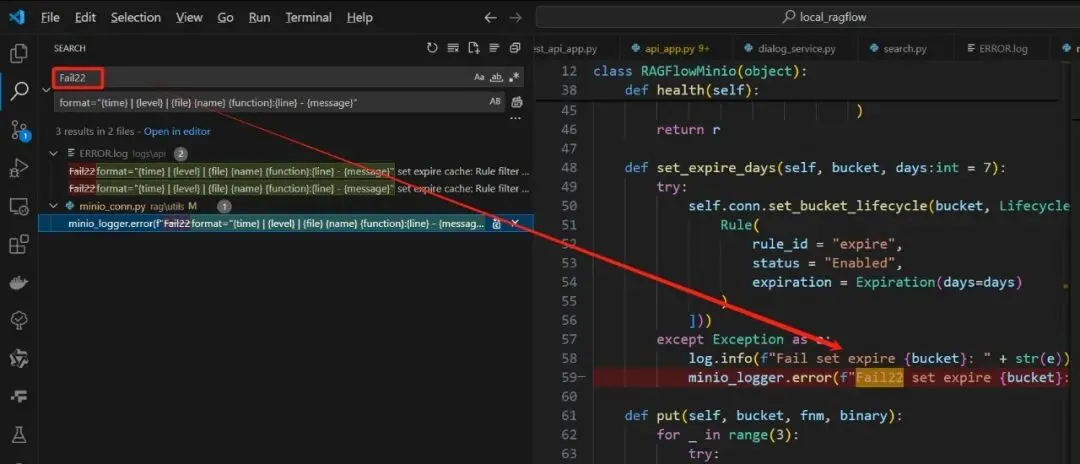Open the Edit menu
This screenshot has width=1080, height=464.
[85, 17]
